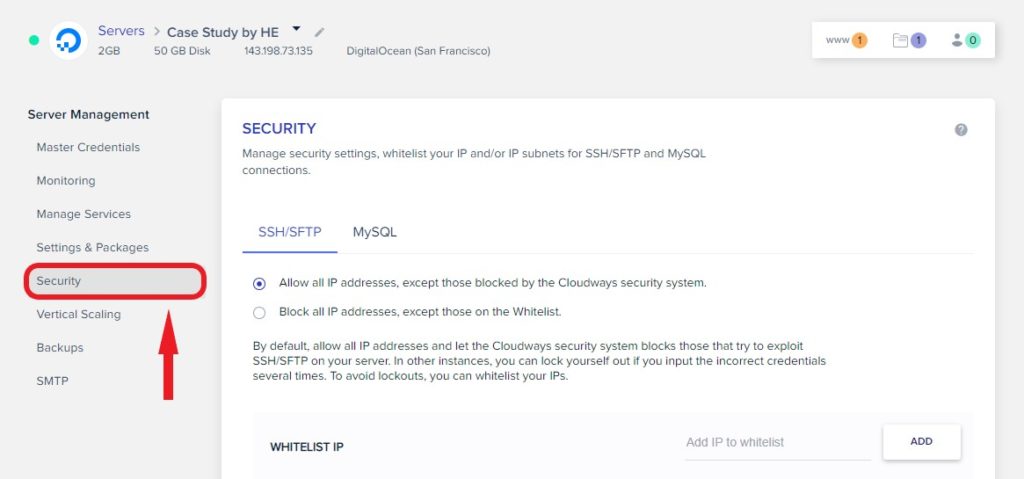
Task: Focus the Add IP to whitelist field
Action: tap(778, 442)
